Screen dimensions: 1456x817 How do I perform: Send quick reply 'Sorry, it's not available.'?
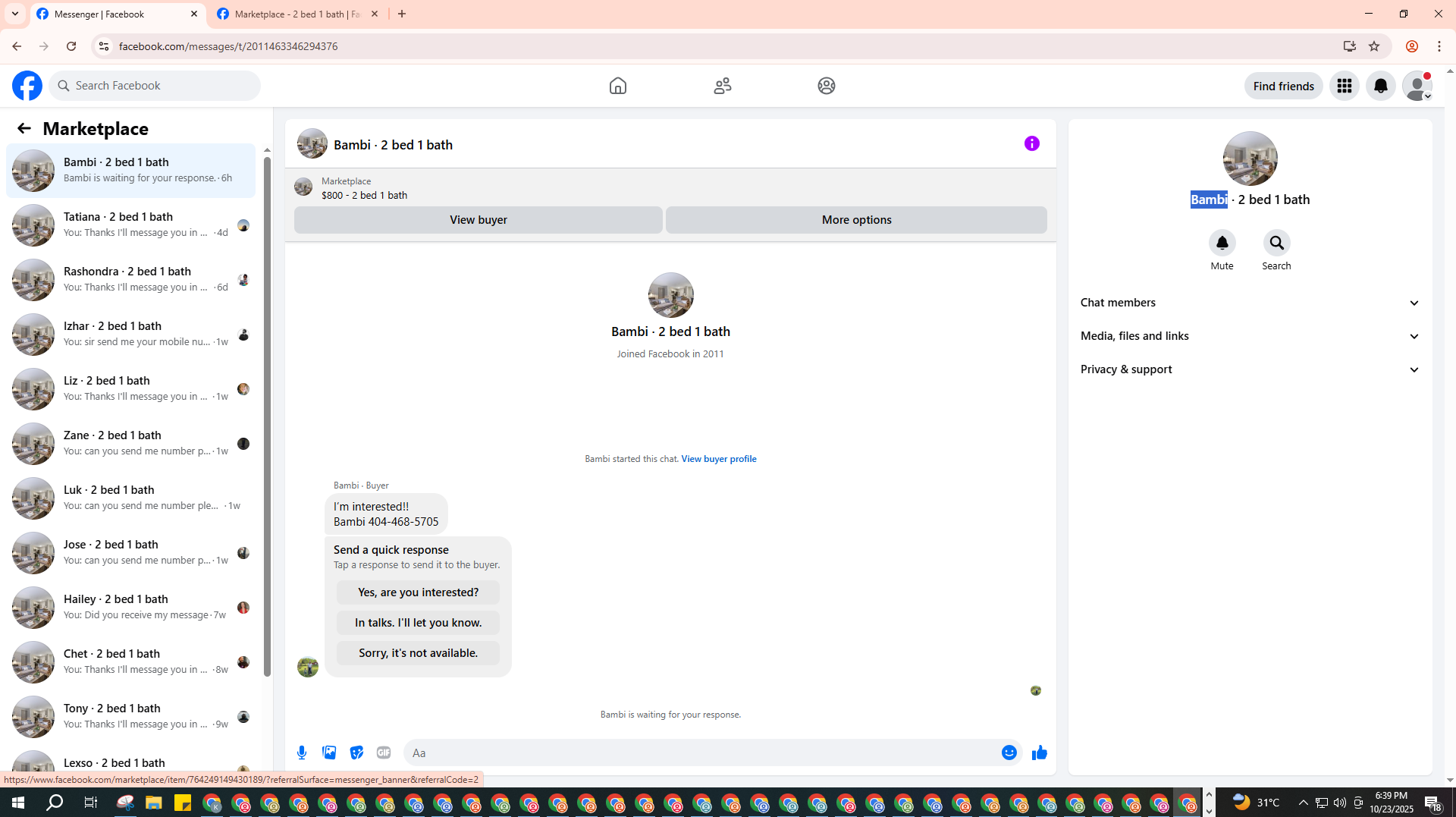click(x=419, y=653)
